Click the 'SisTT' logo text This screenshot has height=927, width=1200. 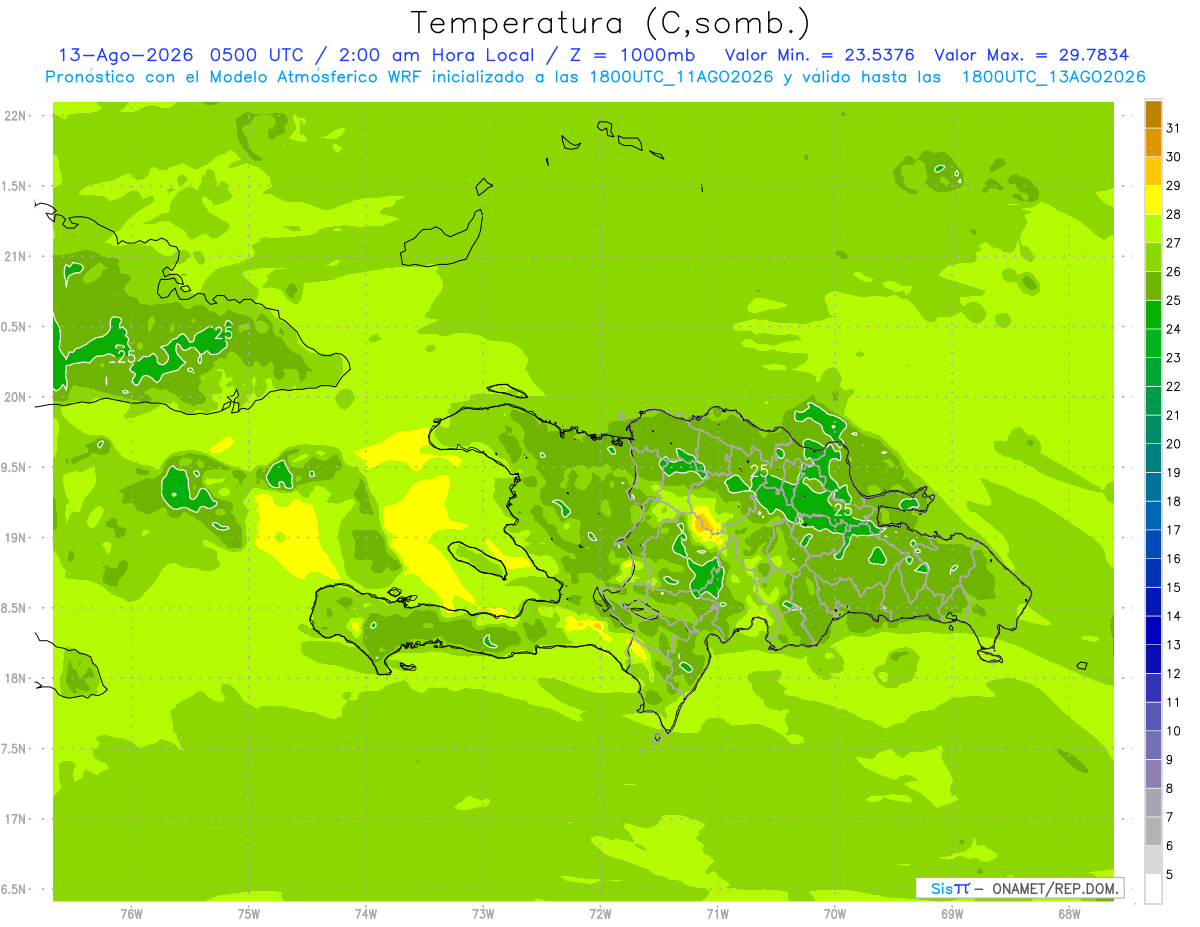point(949,888)
